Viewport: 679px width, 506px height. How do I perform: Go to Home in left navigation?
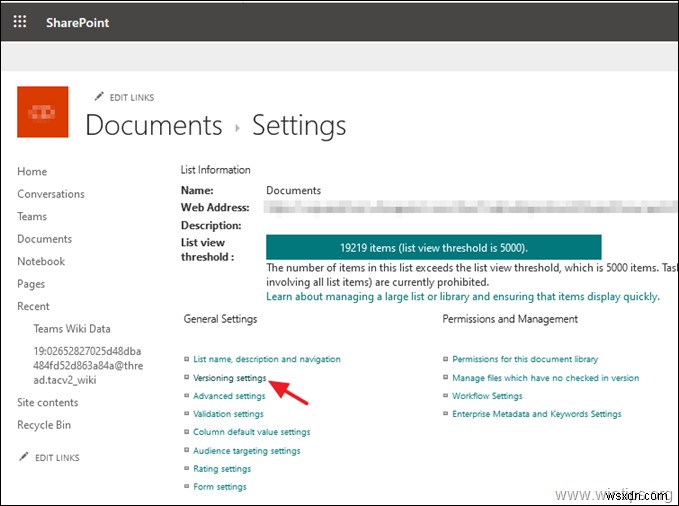pyautogui.click(x=32, y=172)
